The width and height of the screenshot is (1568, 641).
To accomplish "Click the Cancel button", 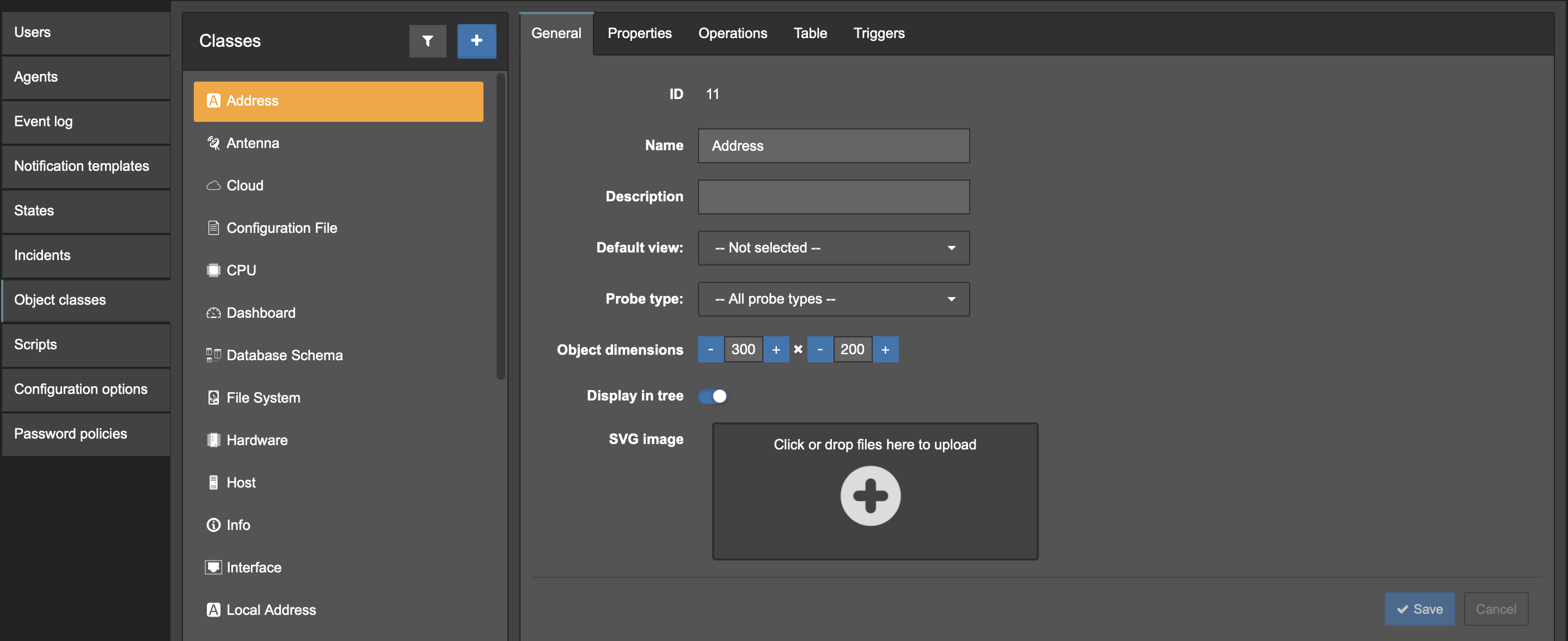I will pyautogui.click(x=1496, y=609).
